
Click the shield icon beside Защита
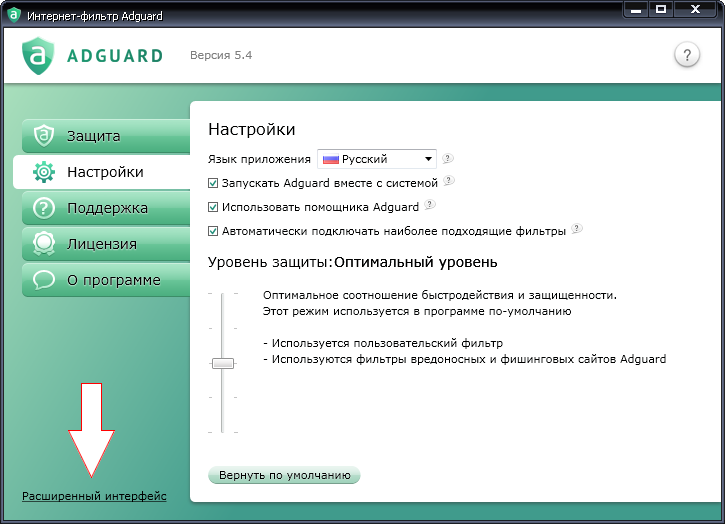click(x=44, y=136)
